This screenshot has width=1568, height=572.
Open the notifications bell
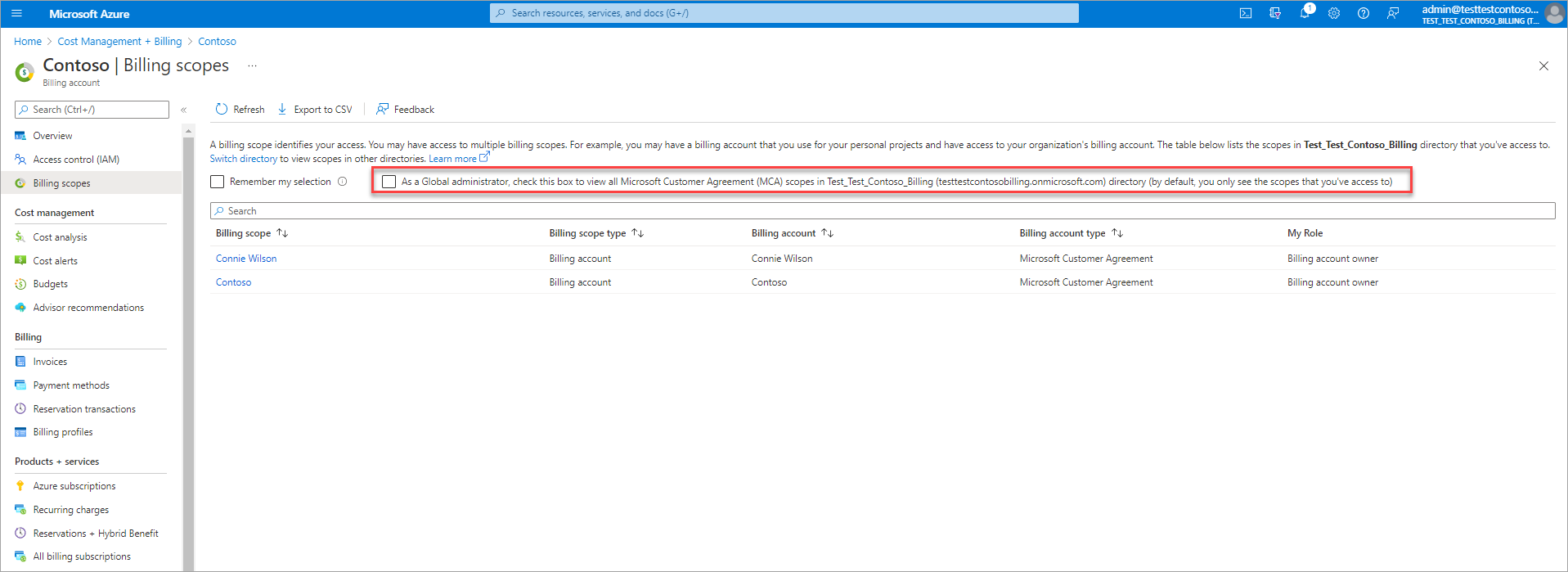1305,13
